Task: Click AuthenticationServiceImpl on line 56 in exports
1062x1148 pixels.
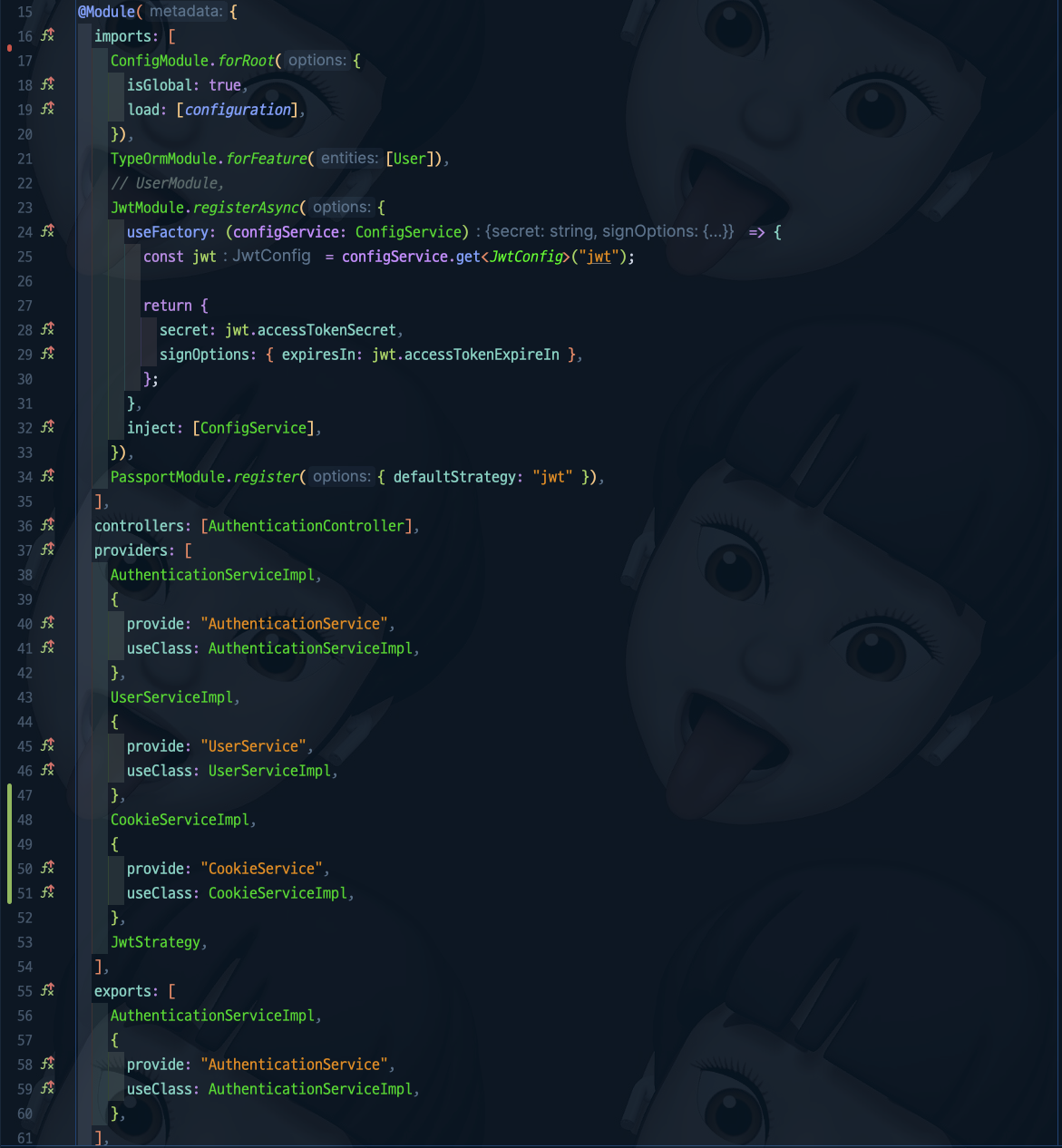Action: click(213, 1016)
